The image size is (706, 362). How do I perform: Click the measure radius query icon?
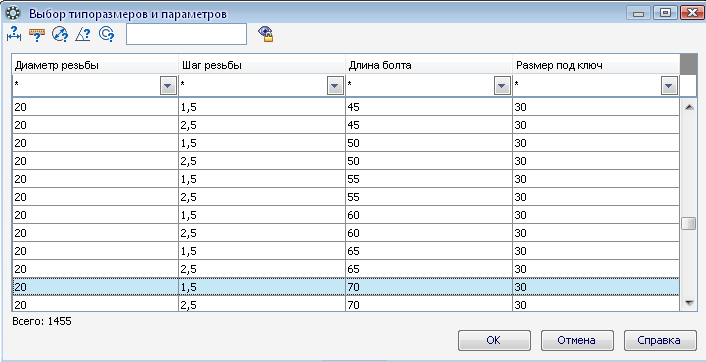pos(106,34)
